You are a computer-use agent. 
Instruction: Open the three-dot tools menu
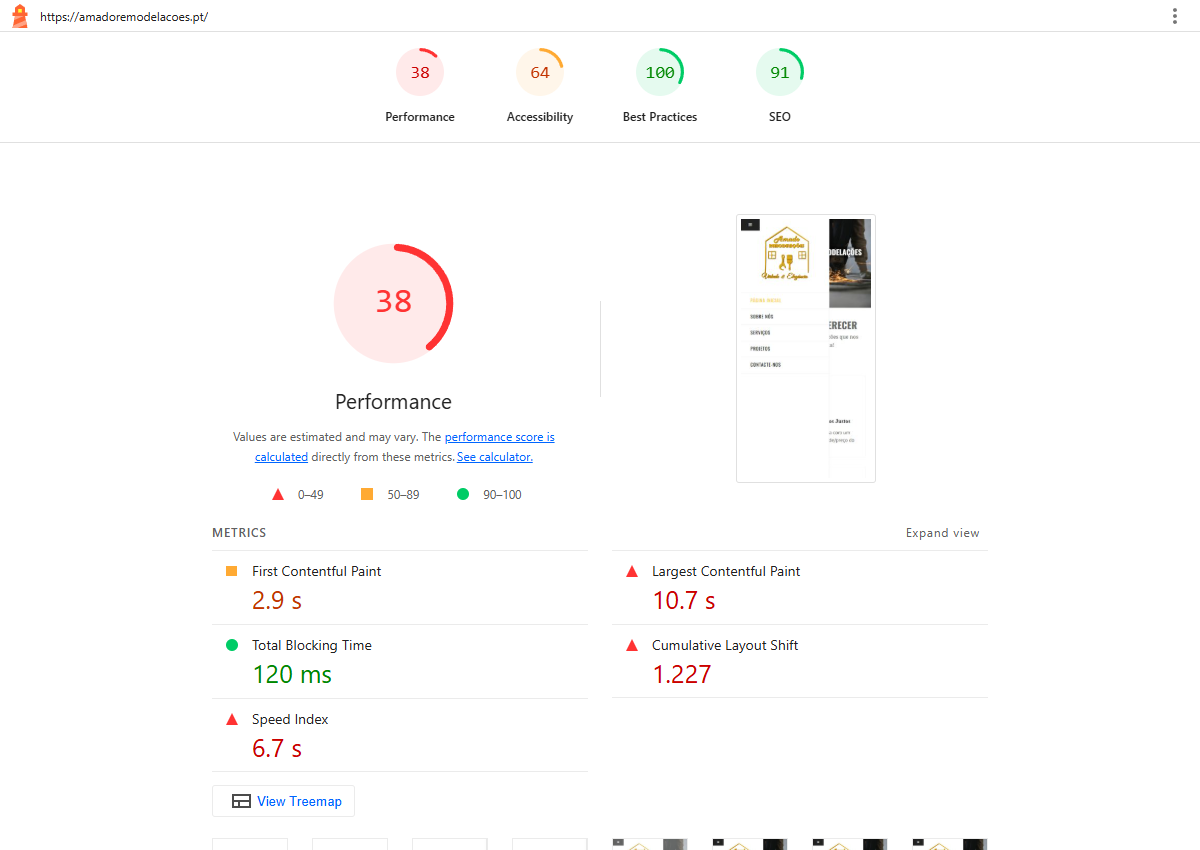click(1175, 16)
